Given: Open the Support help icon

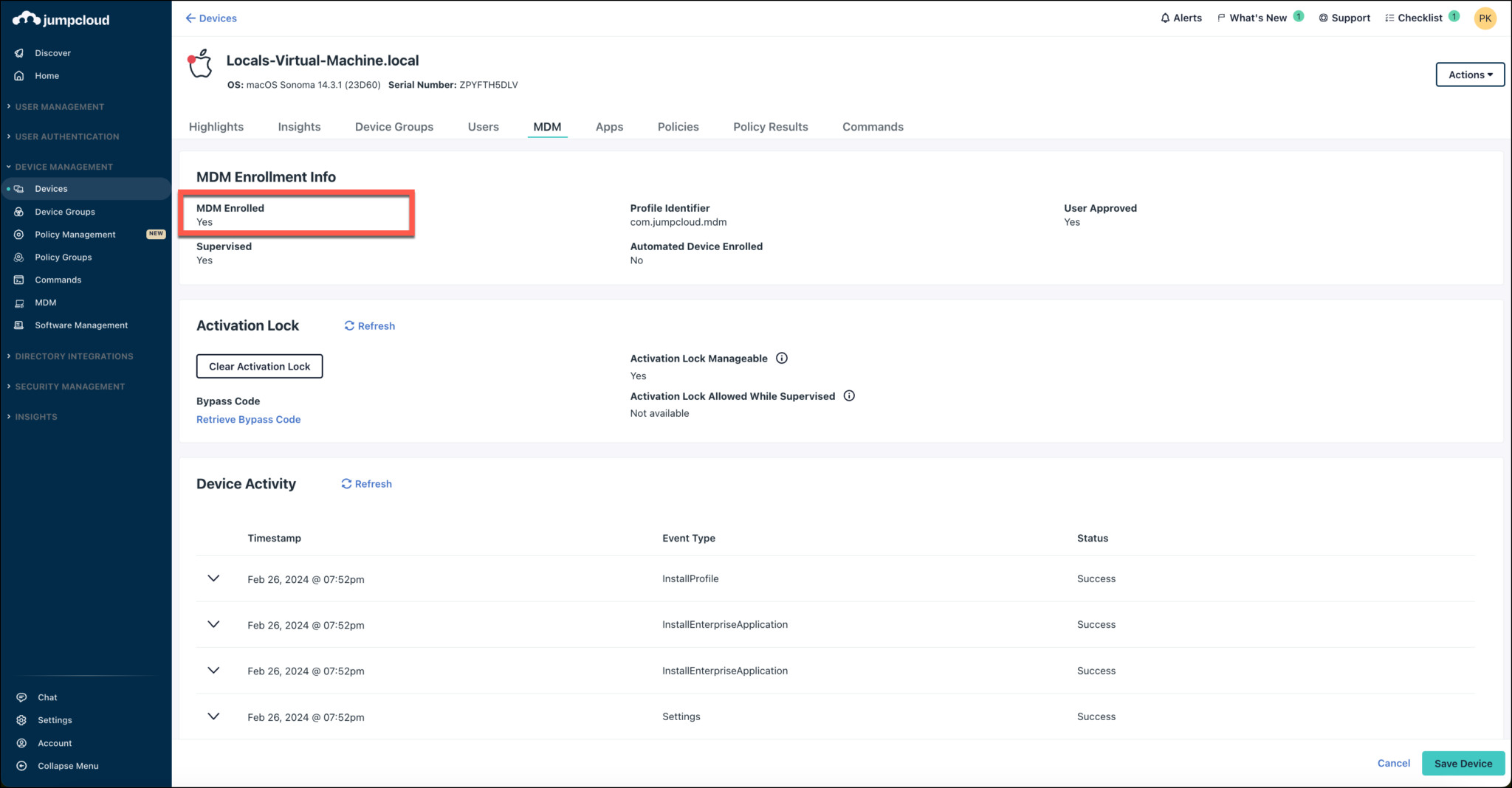Looking at the screenshot, I should (x=1322, y=17).
